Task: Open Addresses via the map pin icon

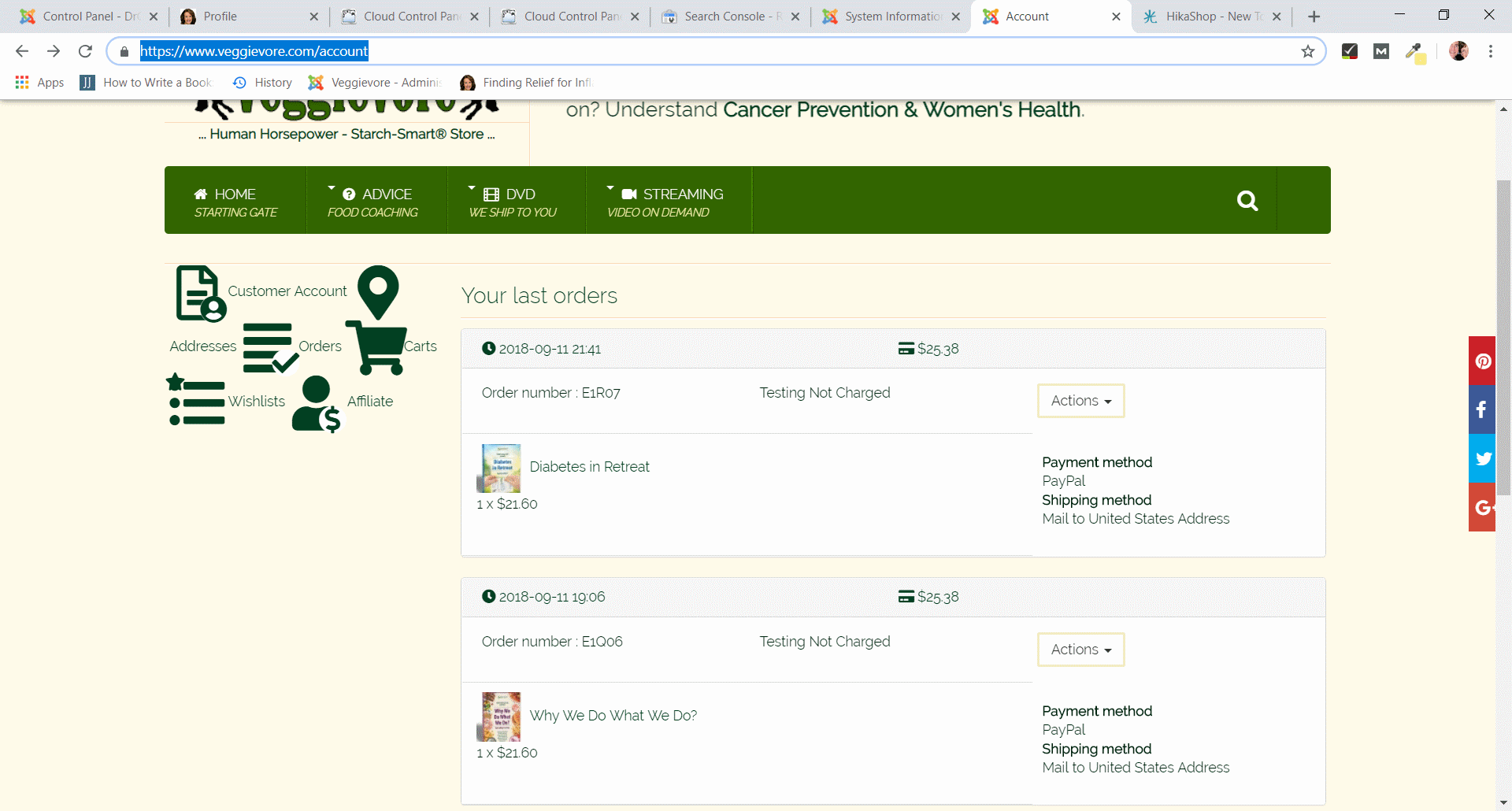Action: (378, 291)
